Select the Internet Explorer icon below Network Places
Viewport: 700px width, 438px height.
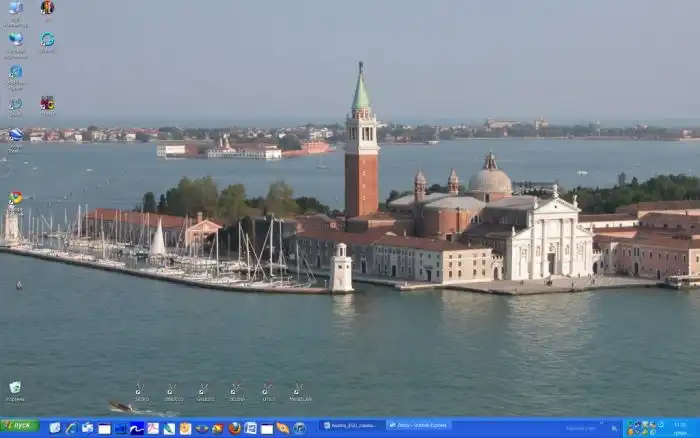(x=15, y=72)
